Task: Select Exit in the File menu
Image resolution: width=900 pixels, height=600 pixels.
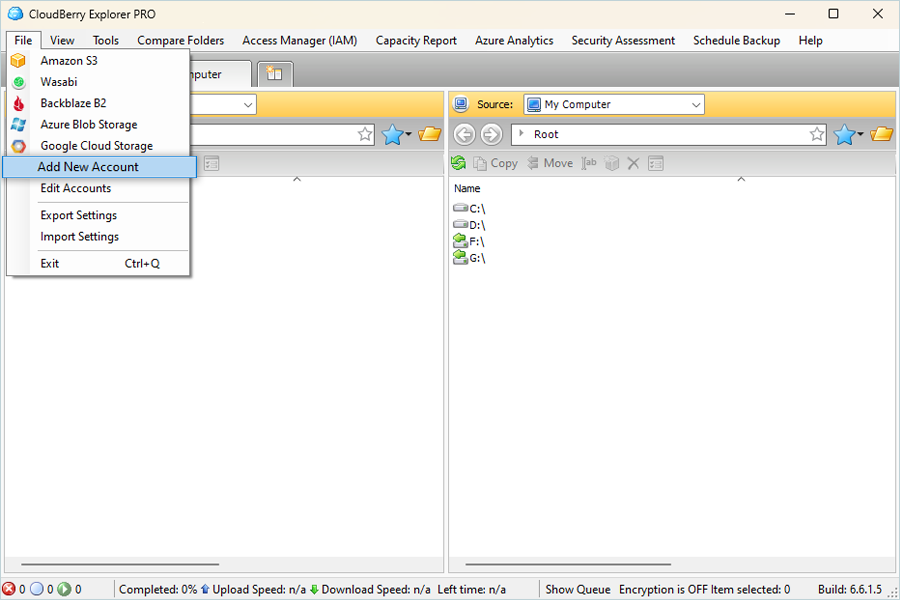Action: [x=98, y=264]
